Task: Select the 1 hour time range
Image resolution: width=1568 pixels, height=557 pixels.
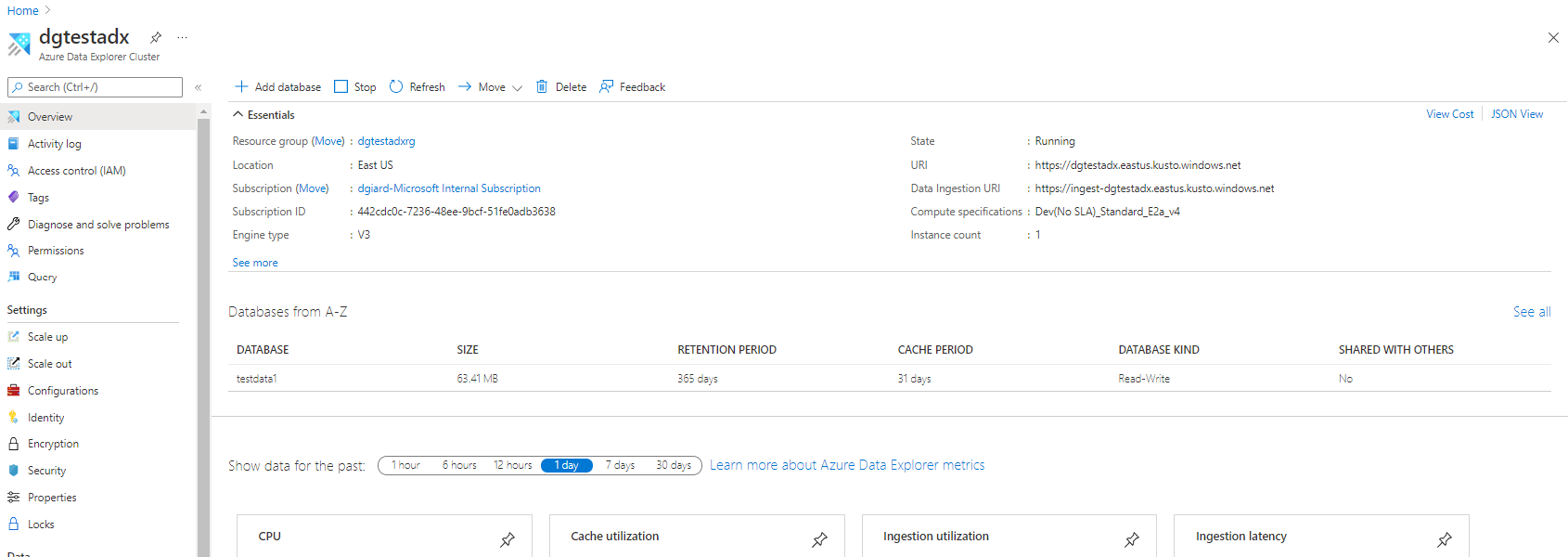Action: [x=405, y=465]
